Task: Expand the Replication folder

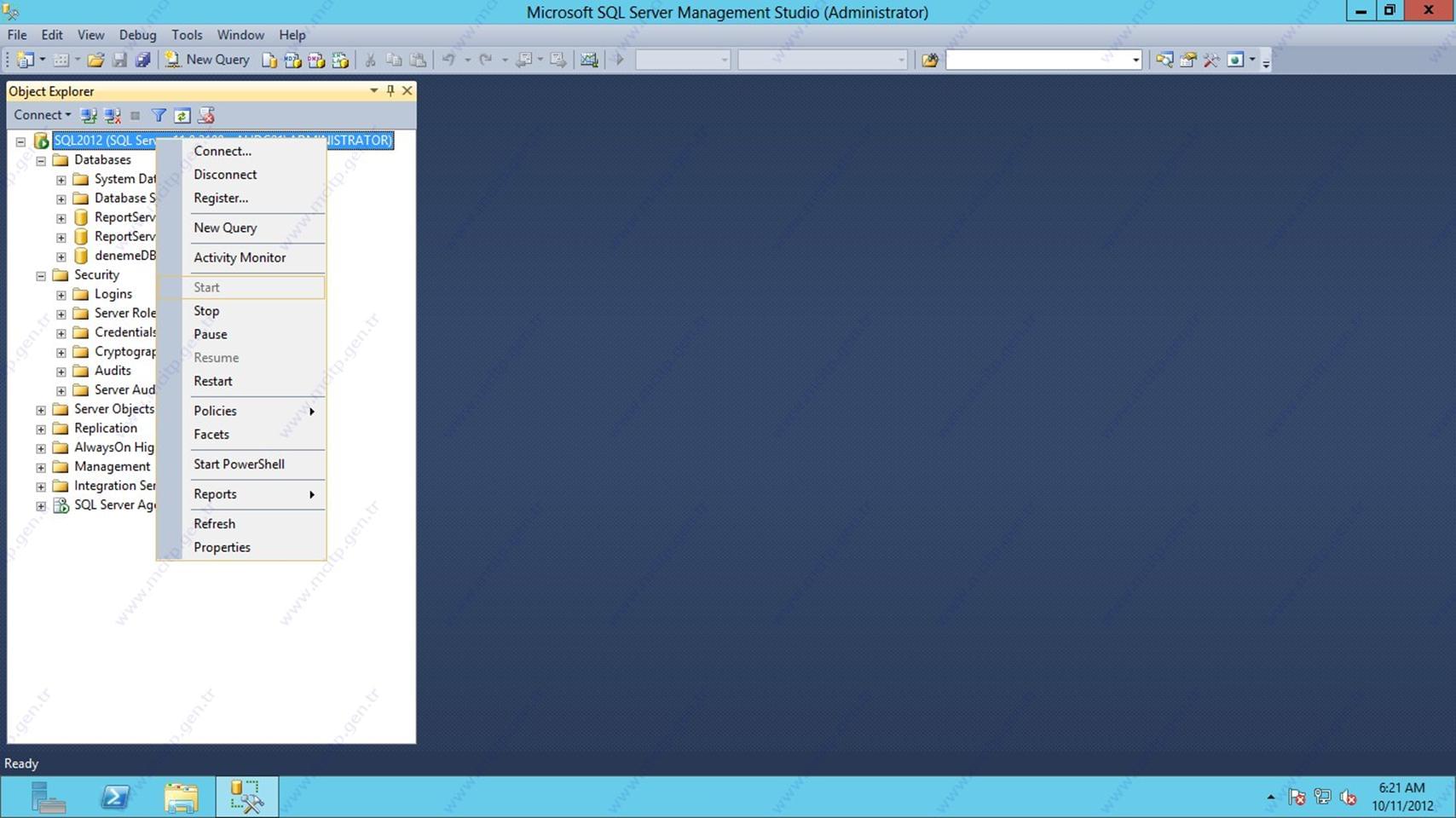Action: (41, 429)
